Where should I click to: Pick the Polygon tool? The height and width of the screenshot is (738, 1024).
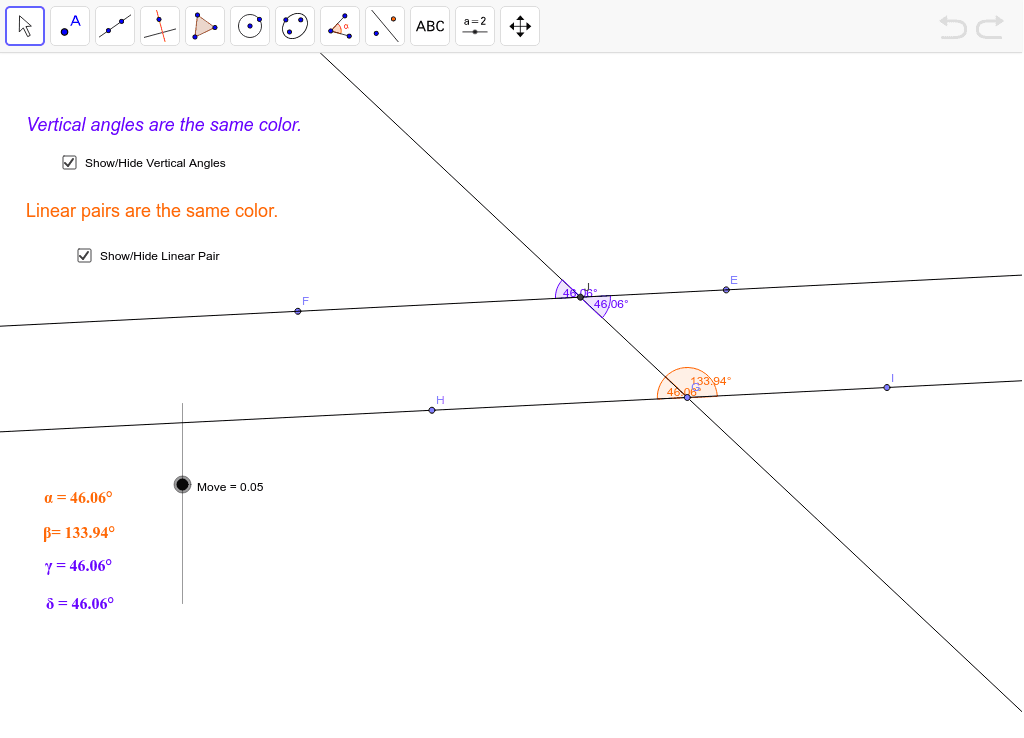pyautogui.click(x=205, y=26)
